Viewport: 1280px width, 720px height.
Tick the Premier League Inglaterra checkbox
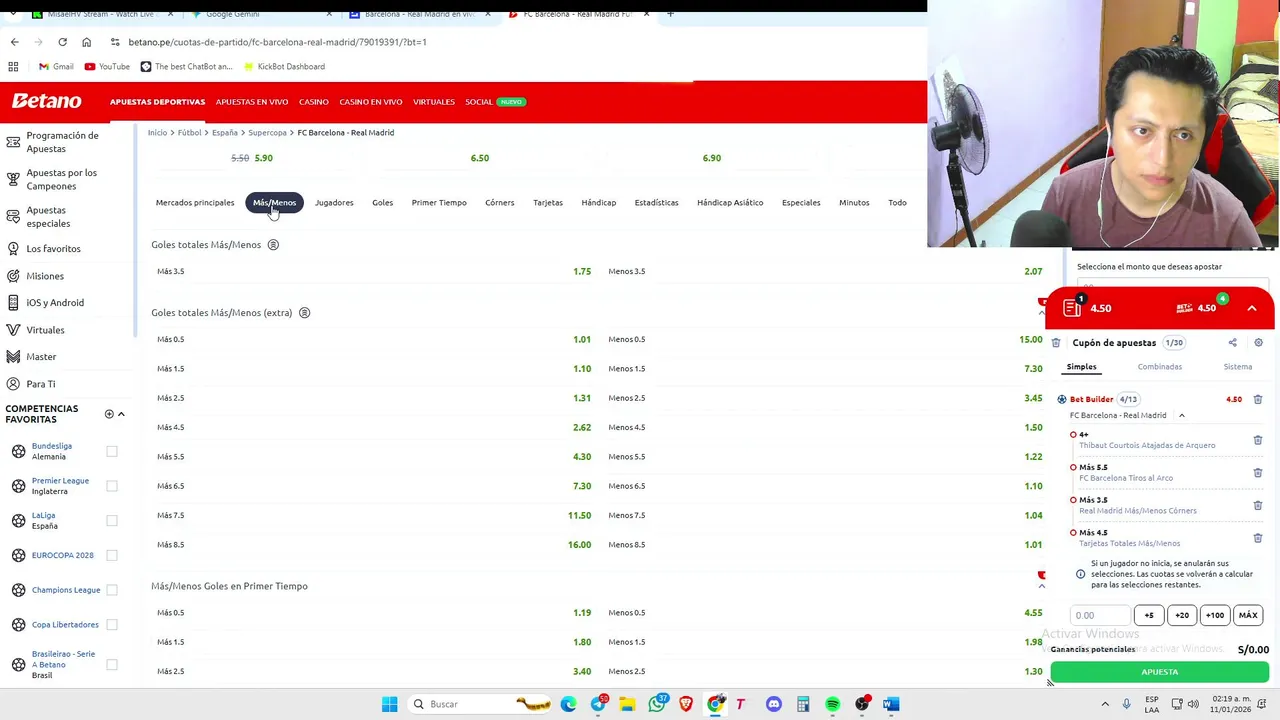(x=112, y=486)
